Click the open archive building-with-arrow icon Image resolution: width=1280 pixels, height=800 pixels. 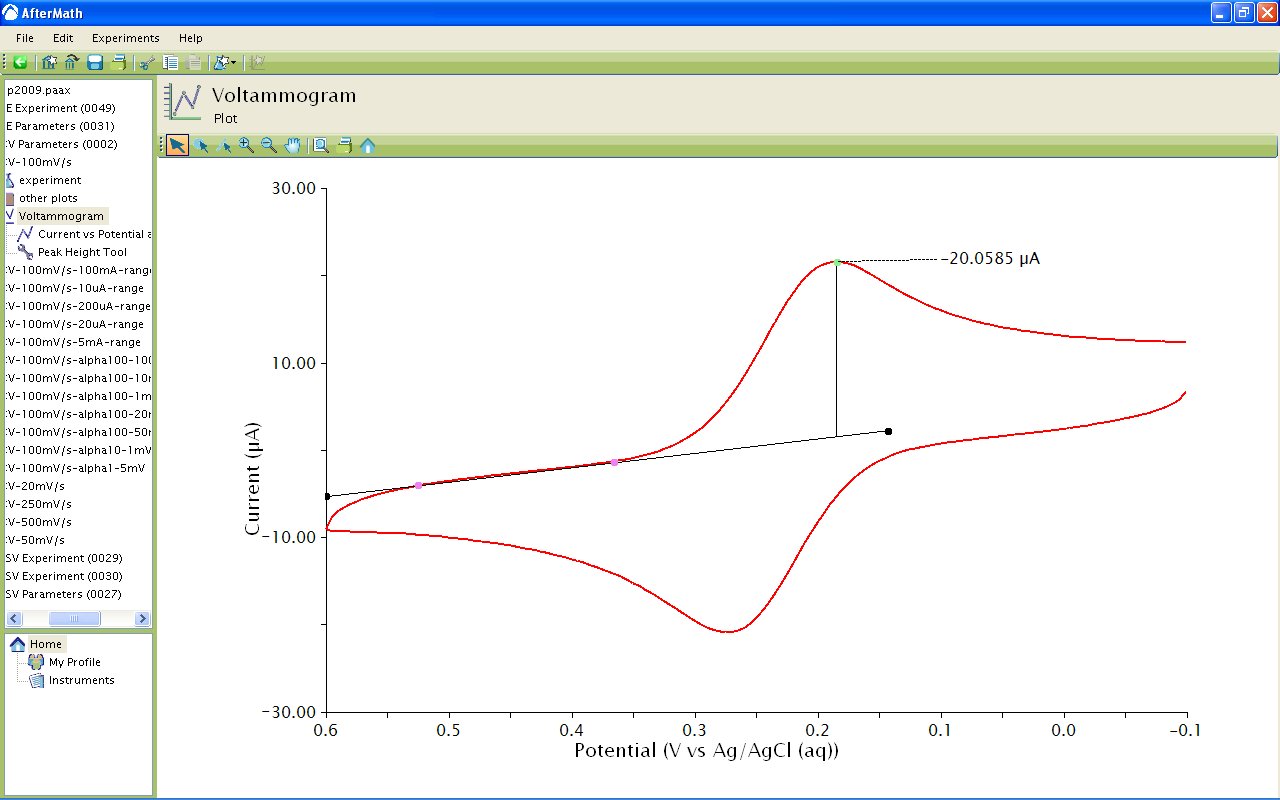(x=71, y=62)
